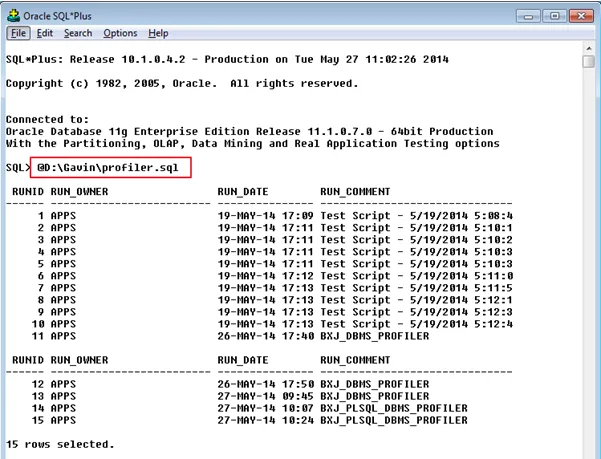This screenshot has height=459, width=601.
Task: Click the Partitioning, OLAP, Data Mining options line
Action: [x=253, y=144]
